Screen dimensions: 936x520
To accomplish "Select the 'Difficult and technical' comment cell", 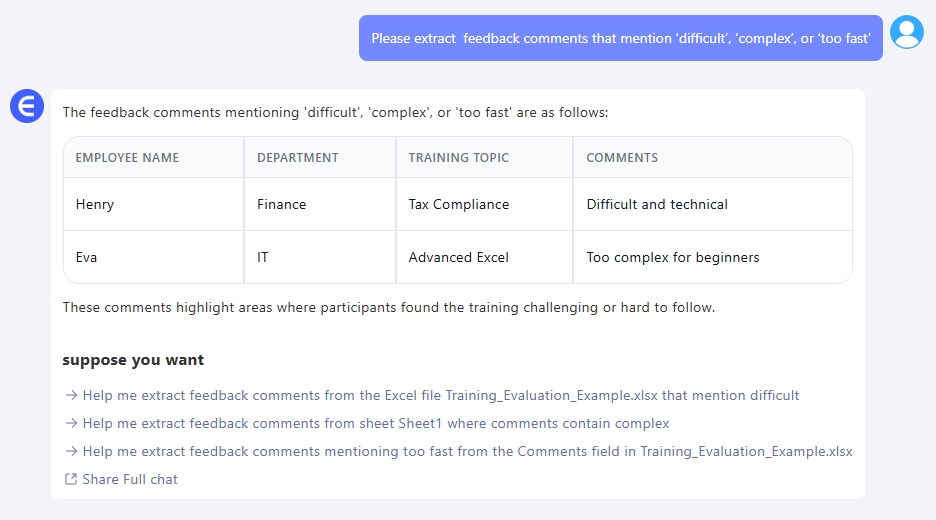I will coord(657,205).
